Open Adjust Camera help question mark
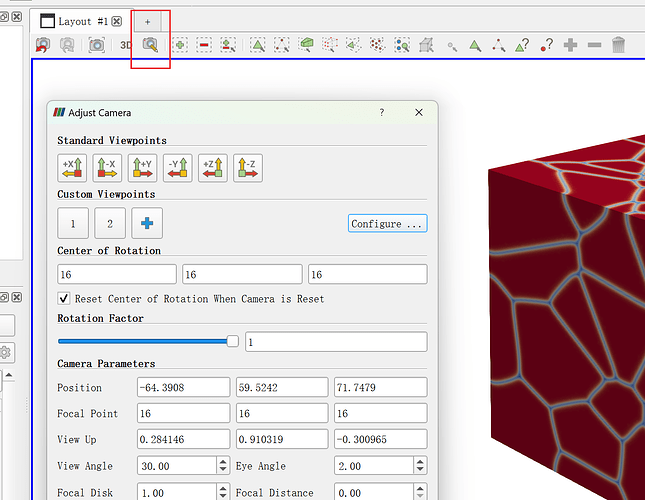645x500 pixels. pyautogui.click(x=382, y=112)
